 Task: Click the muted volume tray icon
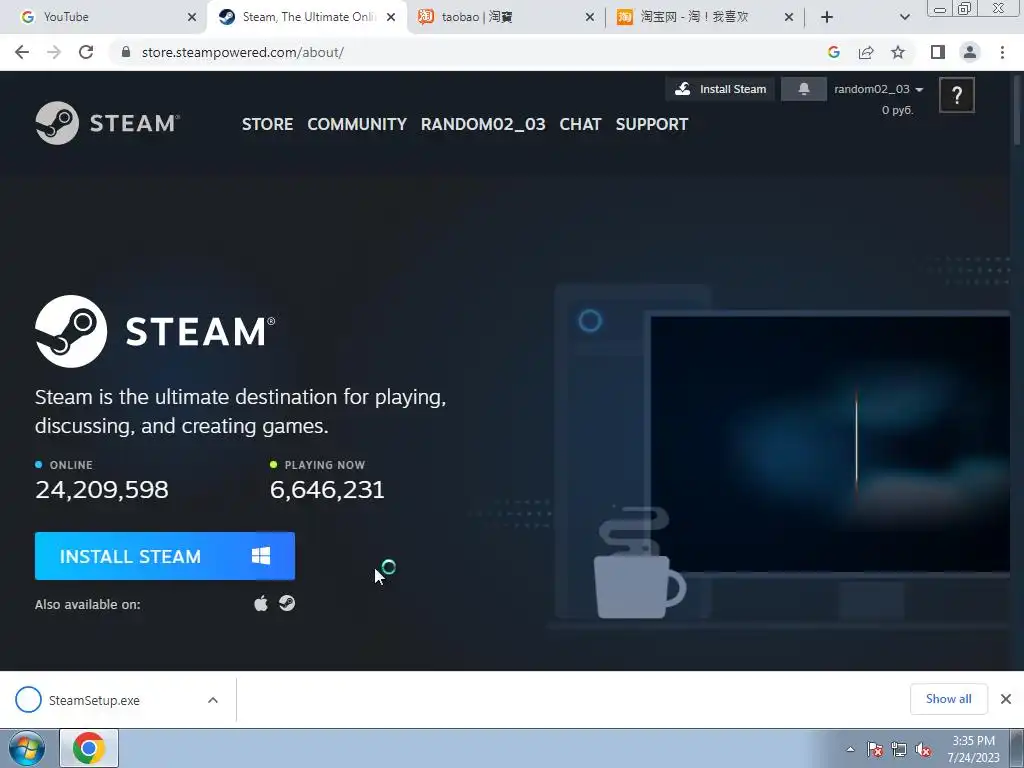923,749
